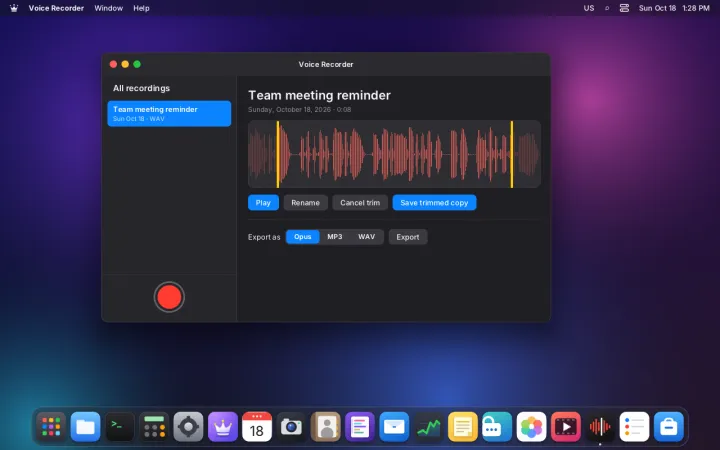Viewport: 720px width, 450px height.
Task: Start a new recording with the red record button
Action: [169, 297]
